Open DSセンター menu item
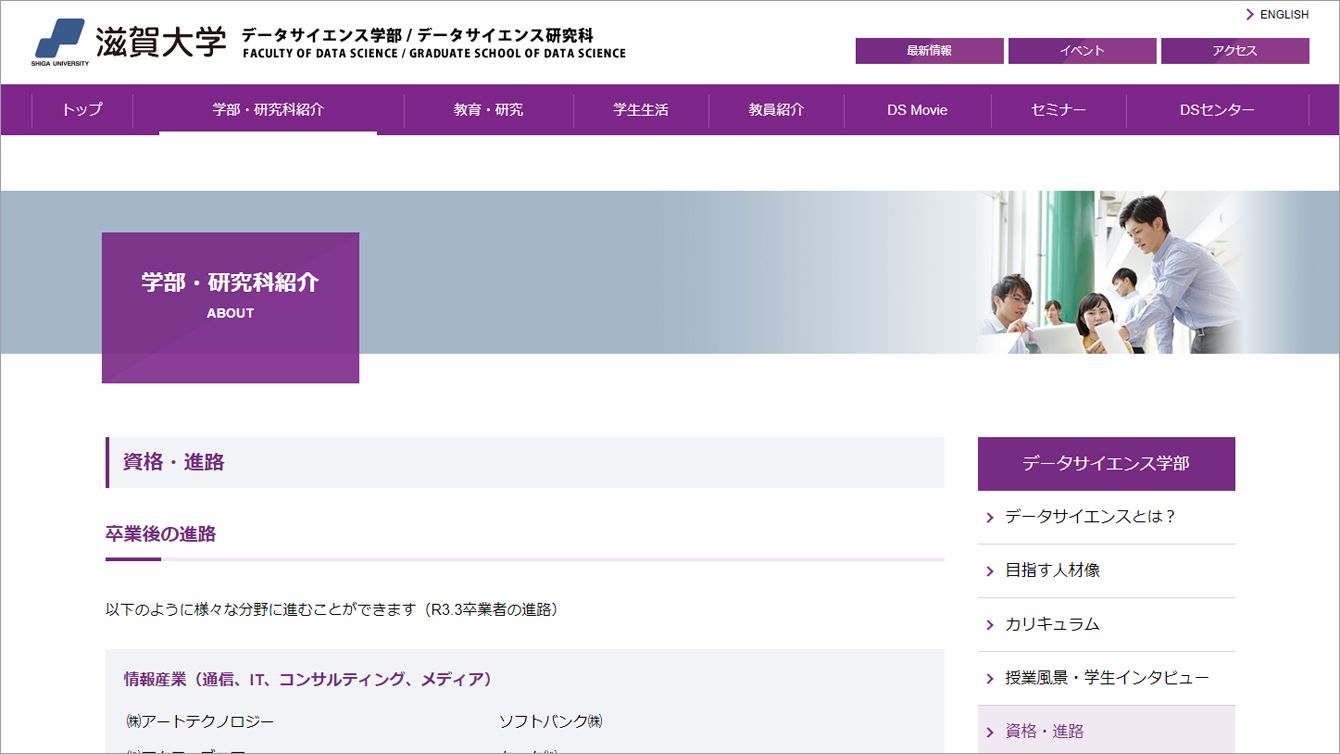This screenshot has height=754, width=1340. click(1217, 110)
